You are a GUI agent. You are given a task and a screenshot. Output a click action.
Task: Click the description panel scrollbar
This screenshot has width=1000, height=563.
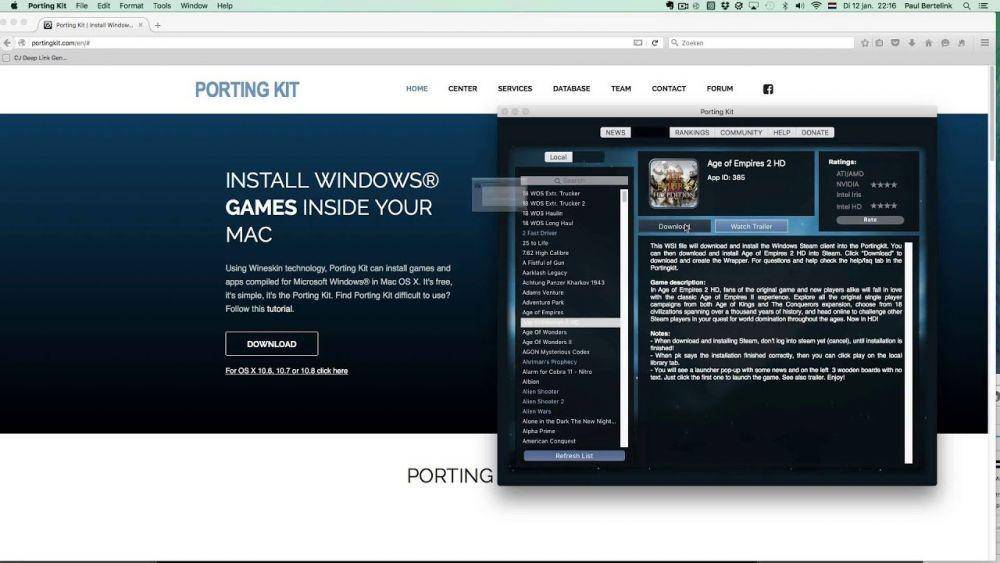(908, 353)
